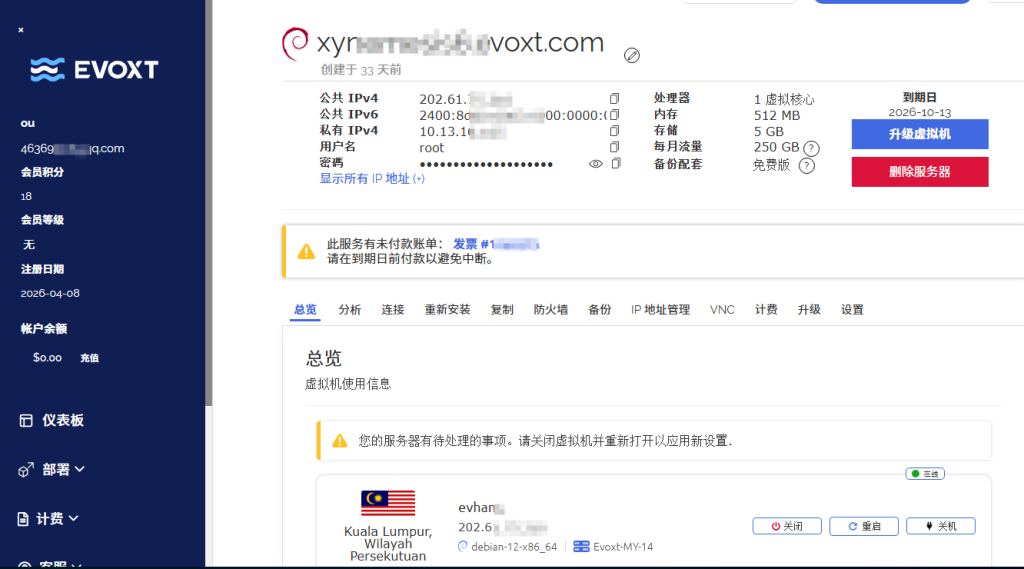Close the sidebar with the X icon
Image resolution: width=1024 pixels, height=569 pixels.
pos(21,30)
